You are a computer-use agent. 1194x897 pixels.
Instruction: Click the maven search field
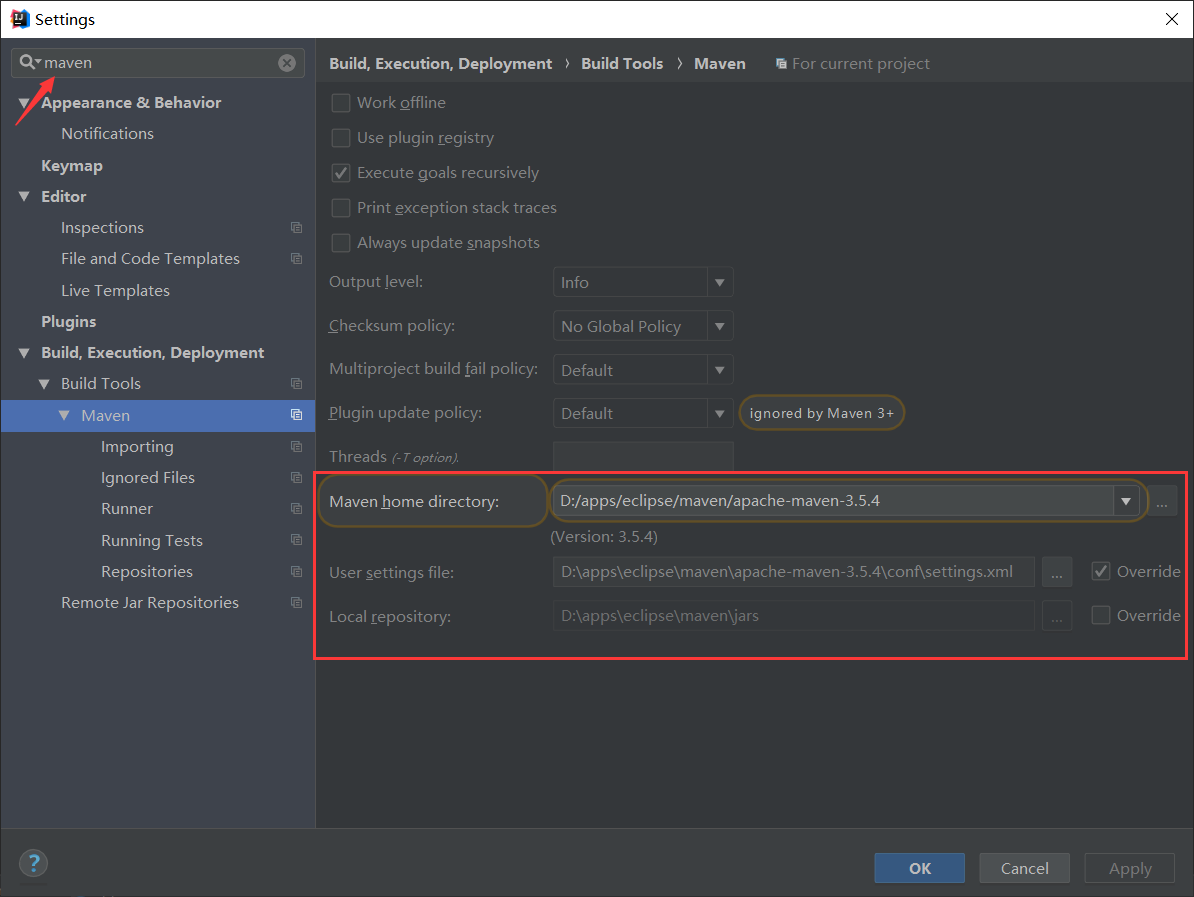pos(158,63)
